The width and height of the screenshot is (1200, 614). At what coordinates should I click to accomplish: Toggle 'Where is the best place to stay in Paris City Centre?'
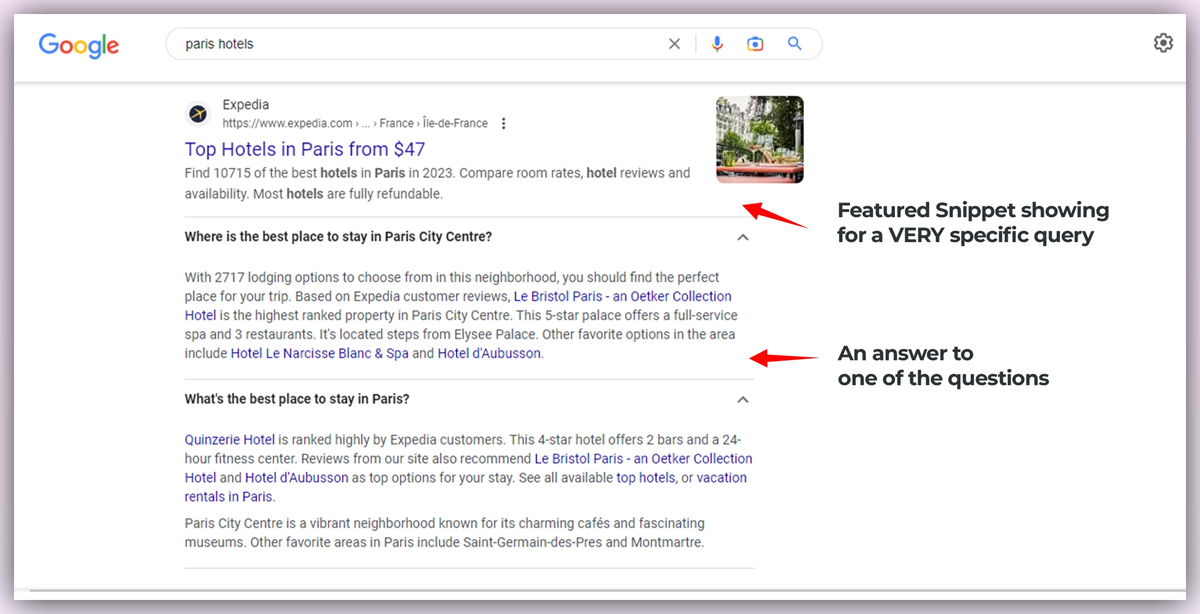tap(338, 237)
